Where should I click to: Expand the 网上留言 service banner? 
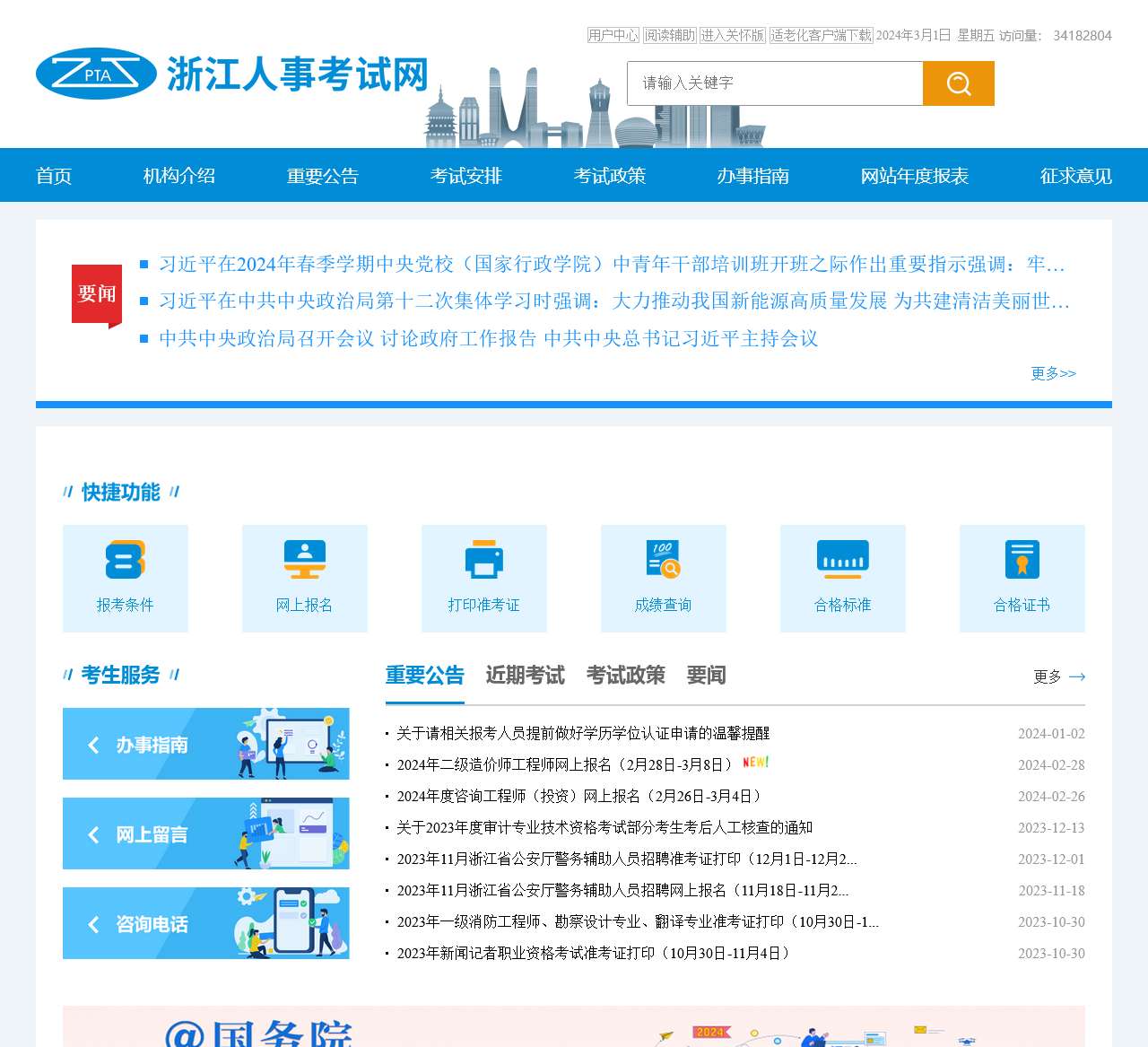coord(205,833)
